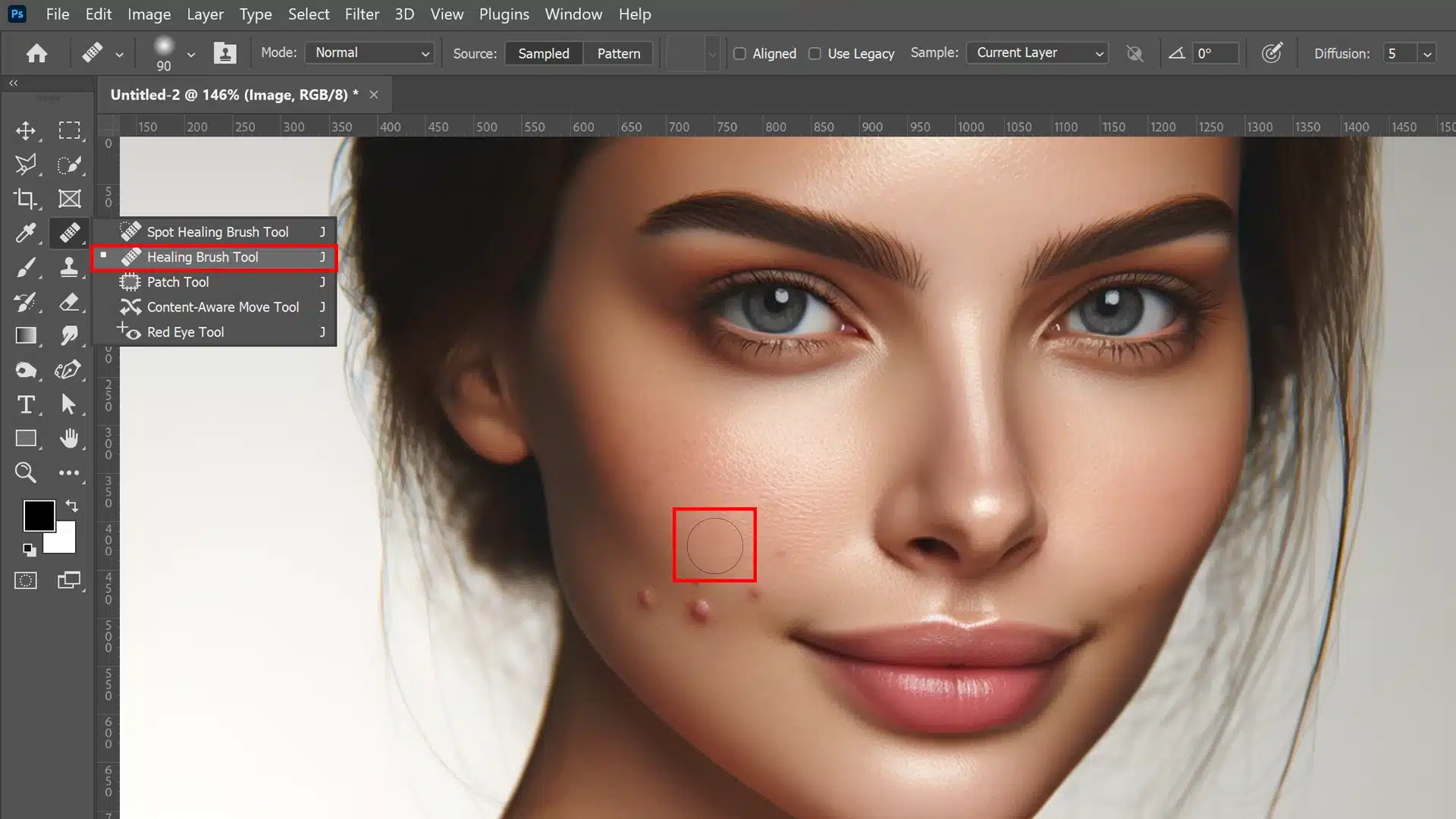This screenshot has height=819, width=1456.
Task: Enable the Use Legacy checkbox
Action: tap(814, 54)
